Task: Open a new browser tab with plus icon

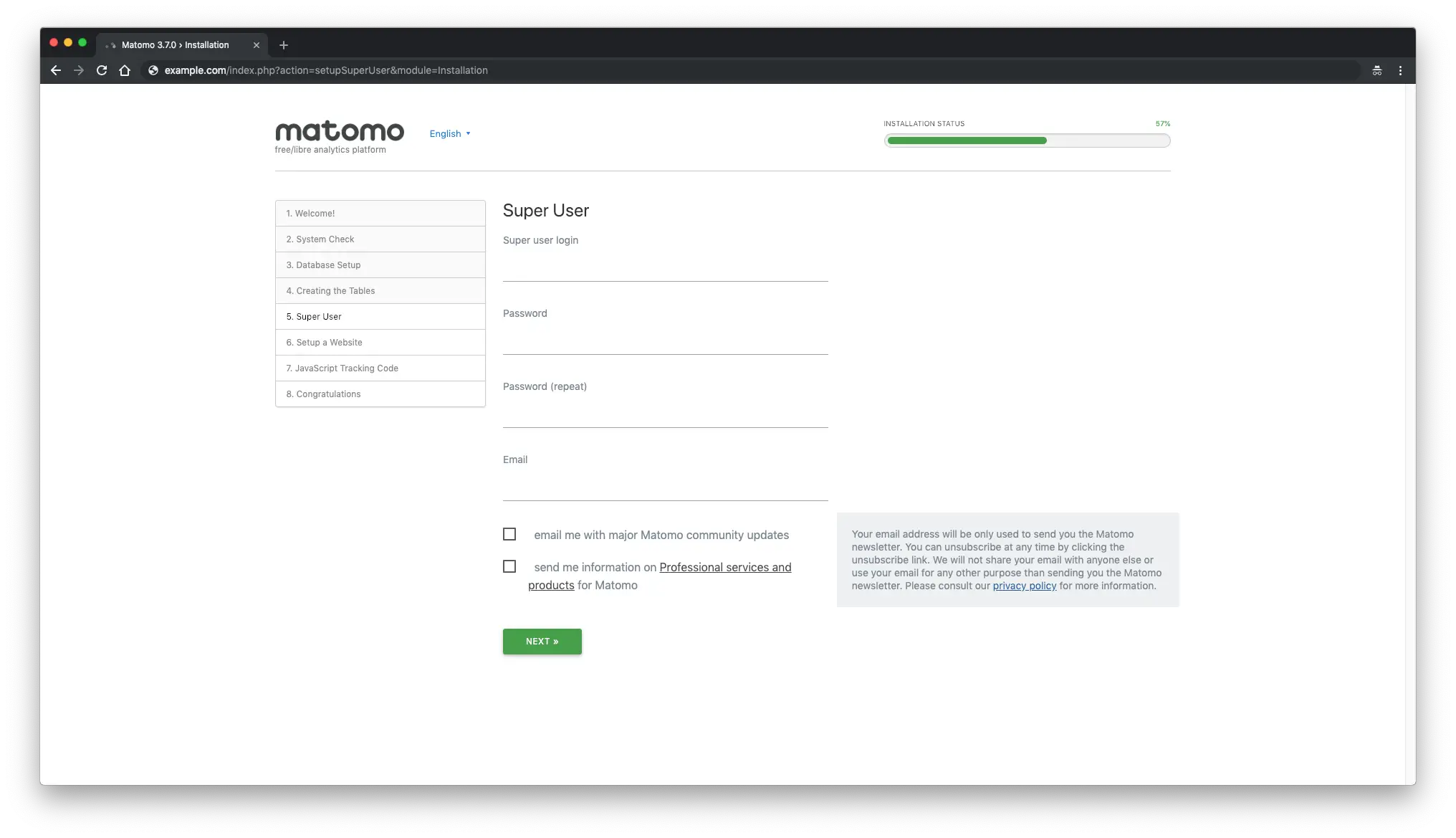Action: (x=284, y=45)
